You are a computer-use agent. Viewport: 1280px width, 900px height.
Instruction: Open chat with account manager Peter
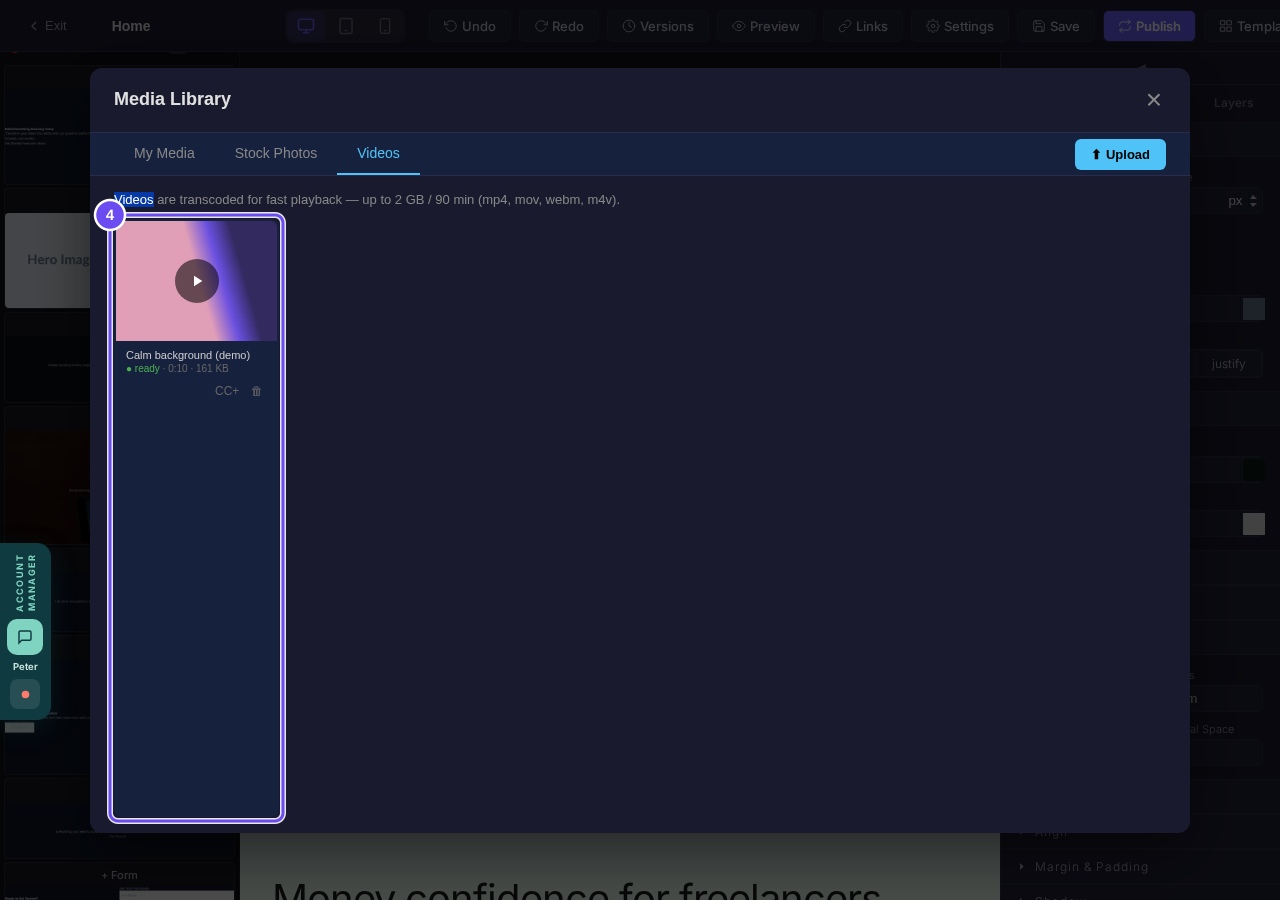(25, 637)
